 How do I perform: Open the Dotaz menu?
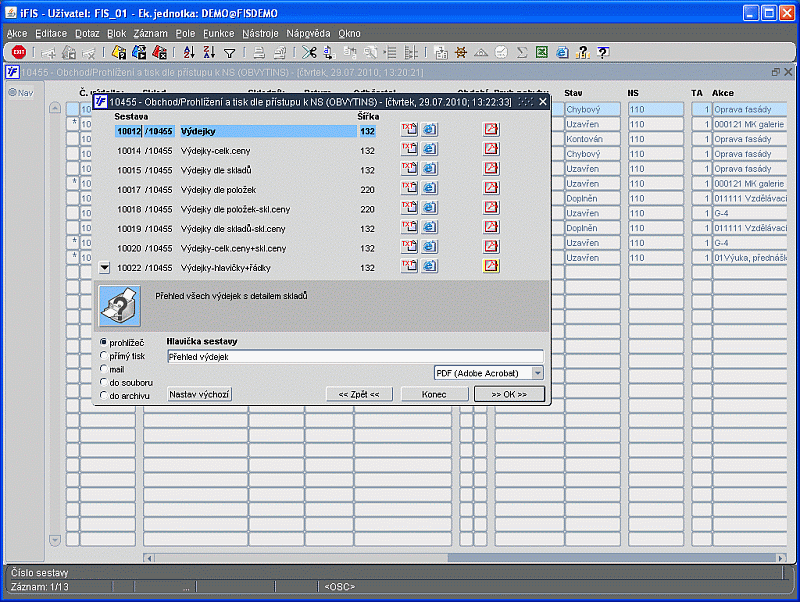click(x=87, y=34)
